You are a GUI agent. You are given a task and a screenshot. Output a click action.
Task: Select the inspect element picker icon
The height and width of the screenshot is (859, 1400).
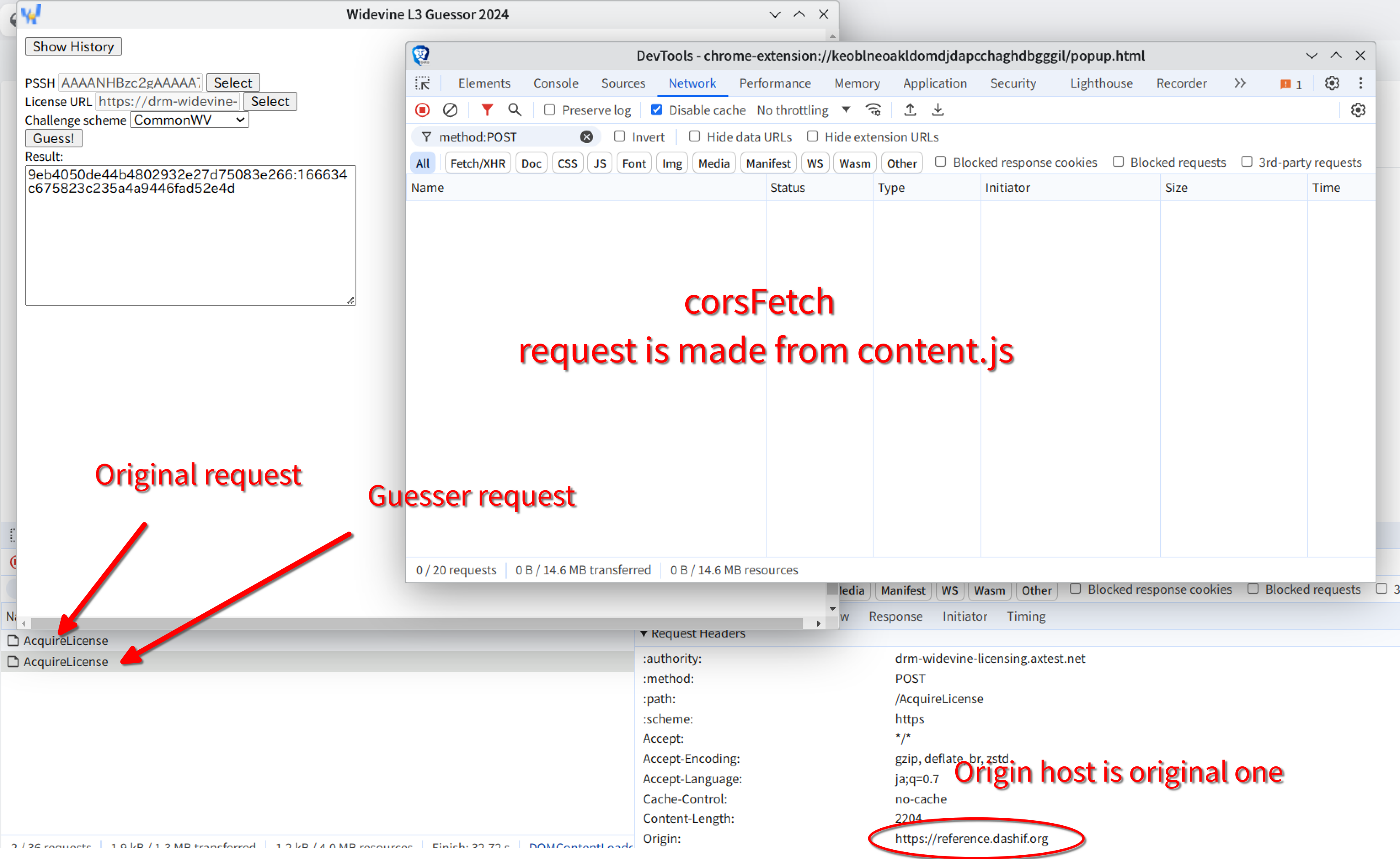(x=423, y=83)
